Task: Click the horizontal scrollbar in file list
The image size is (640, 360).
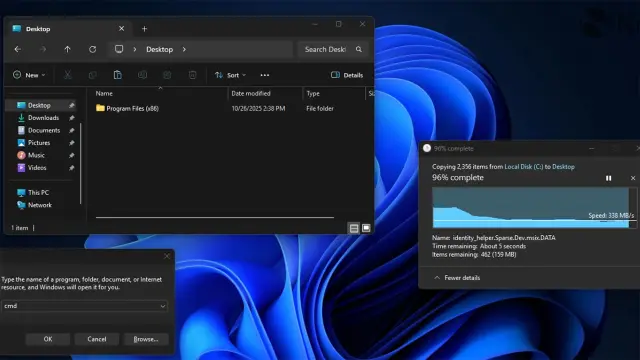Action: tap(215, 218)
